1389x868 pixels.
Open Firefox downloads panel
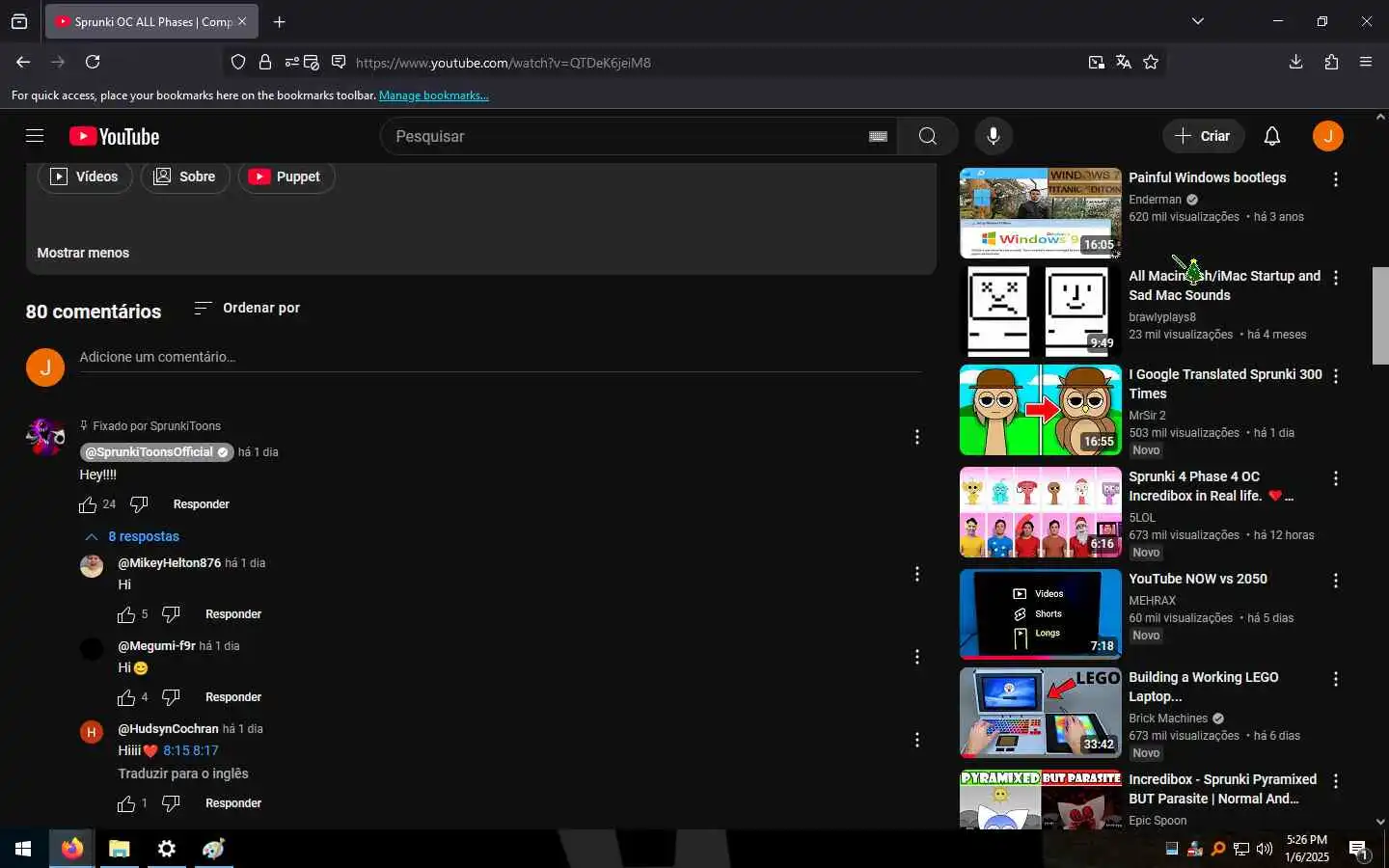[x=1295, y=62]
